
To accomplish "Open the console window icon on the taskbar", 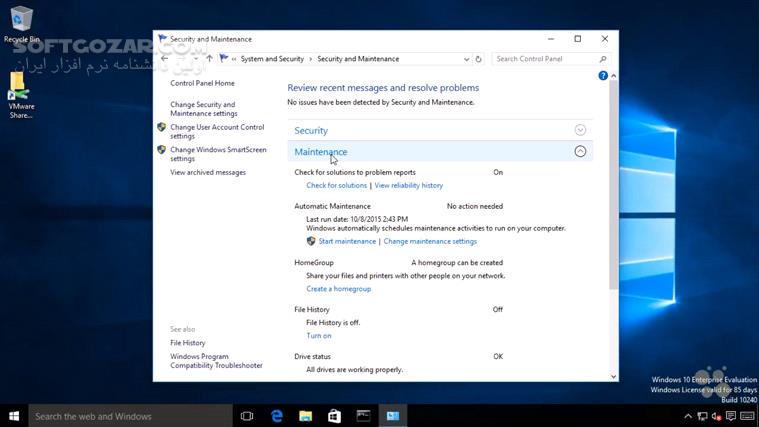I will [364, 416].
